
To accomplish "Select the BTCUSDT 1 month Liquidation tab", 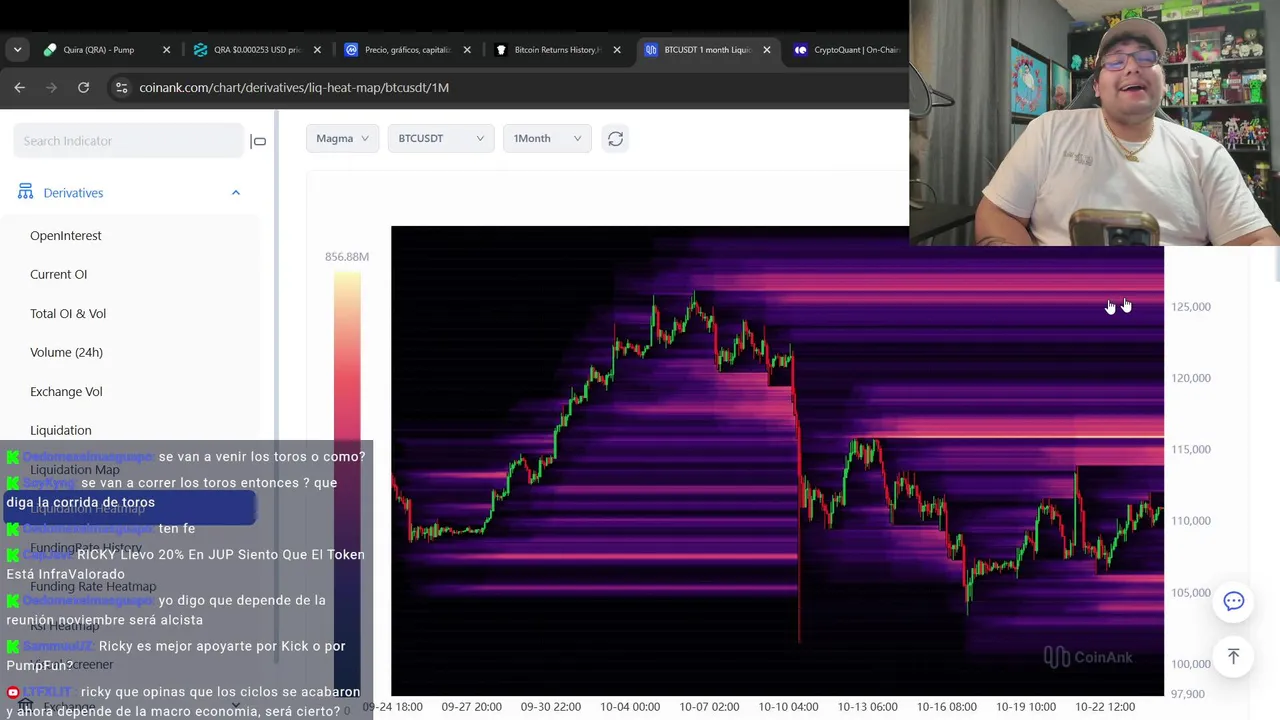I will click(706, 50).
